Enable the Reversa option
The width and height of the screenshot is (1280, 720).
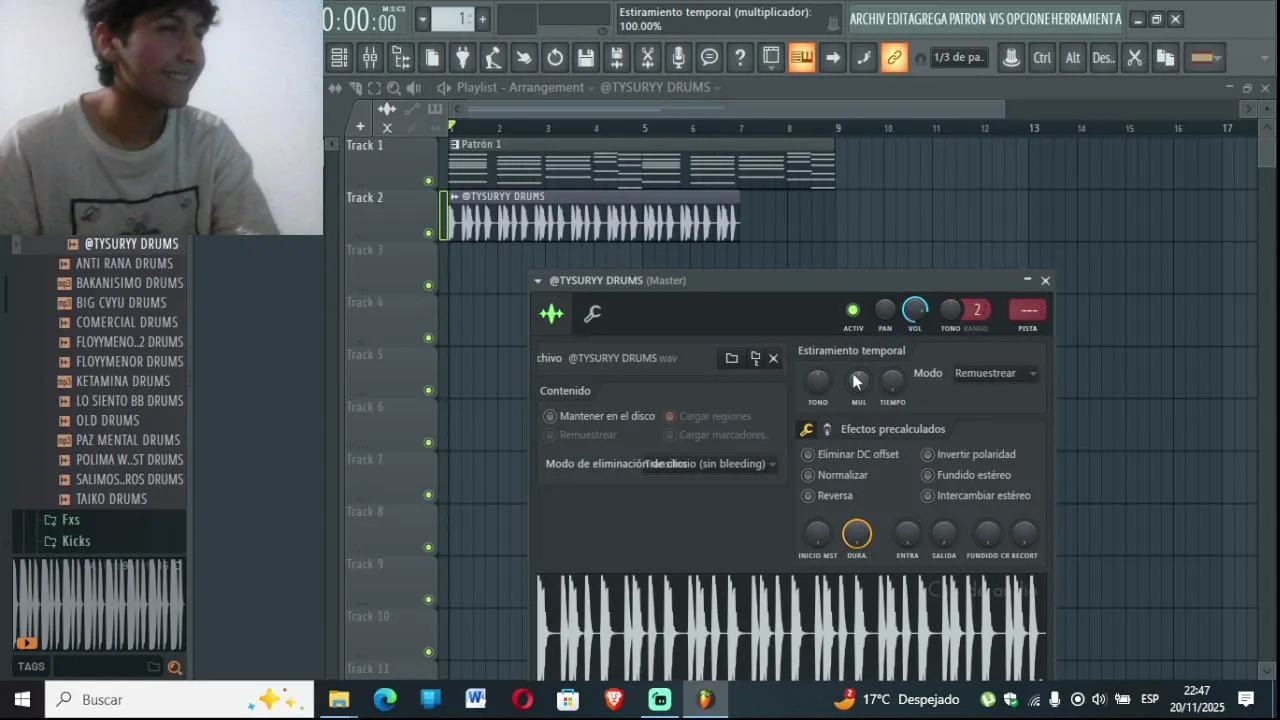[x=808, y=496]
